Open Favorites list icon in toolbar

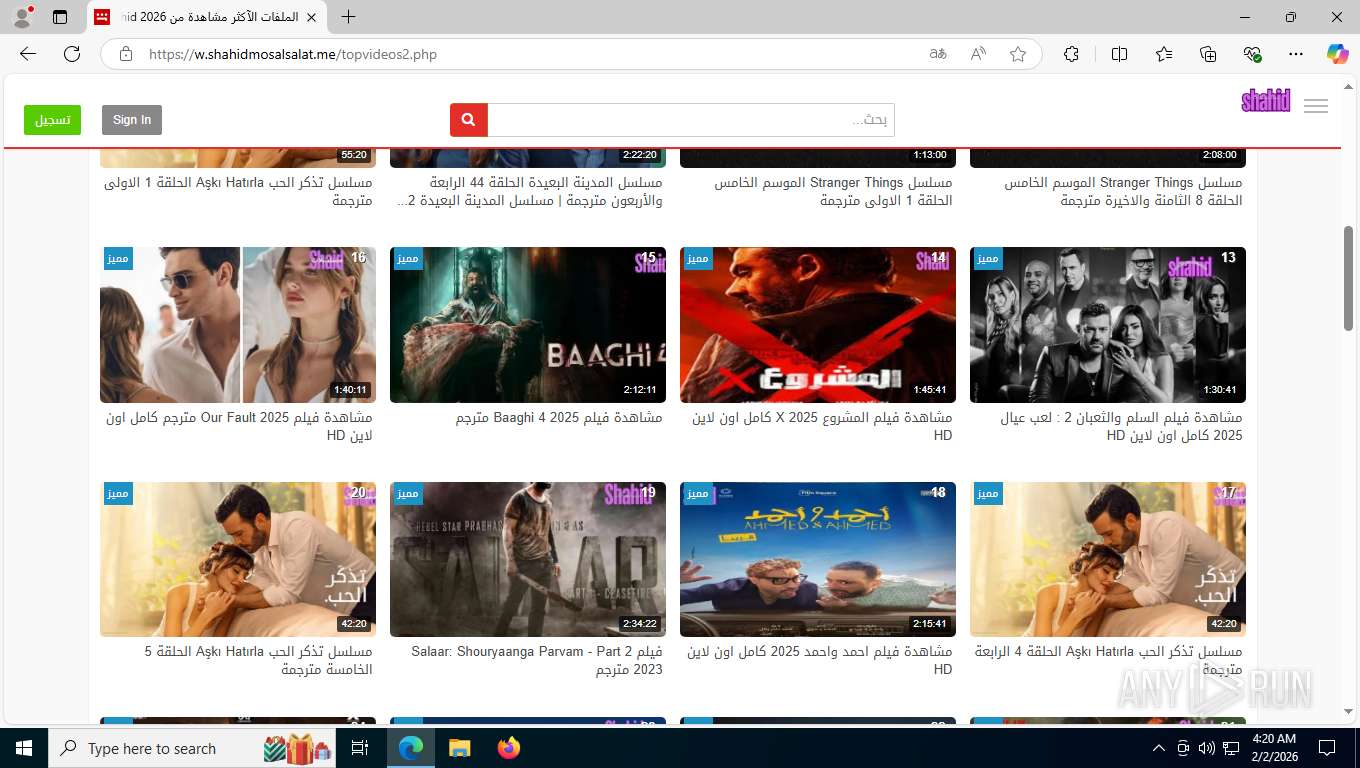(x=1164, y=54)
